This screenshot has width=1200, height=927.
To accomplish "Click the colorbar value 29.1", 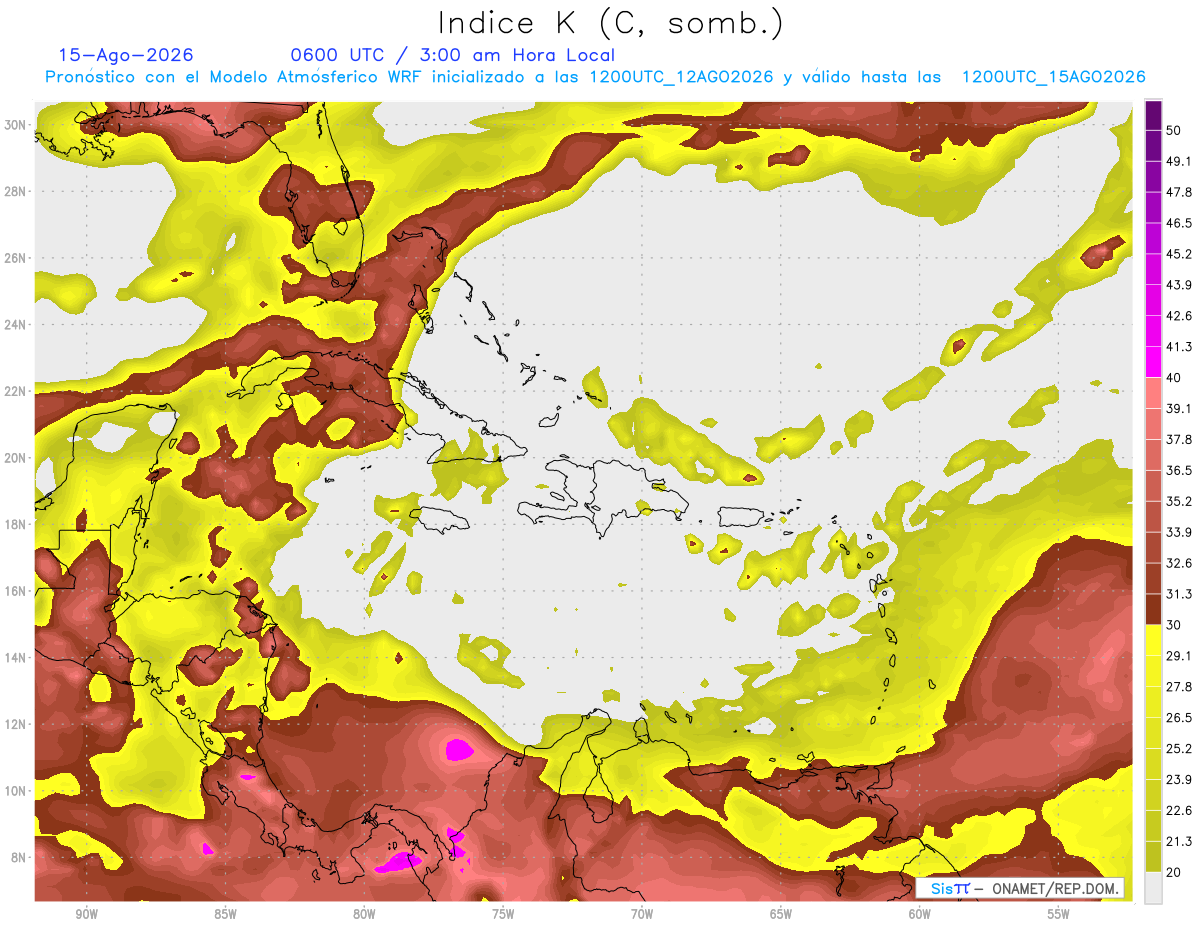I will (x=1179, y=656).
